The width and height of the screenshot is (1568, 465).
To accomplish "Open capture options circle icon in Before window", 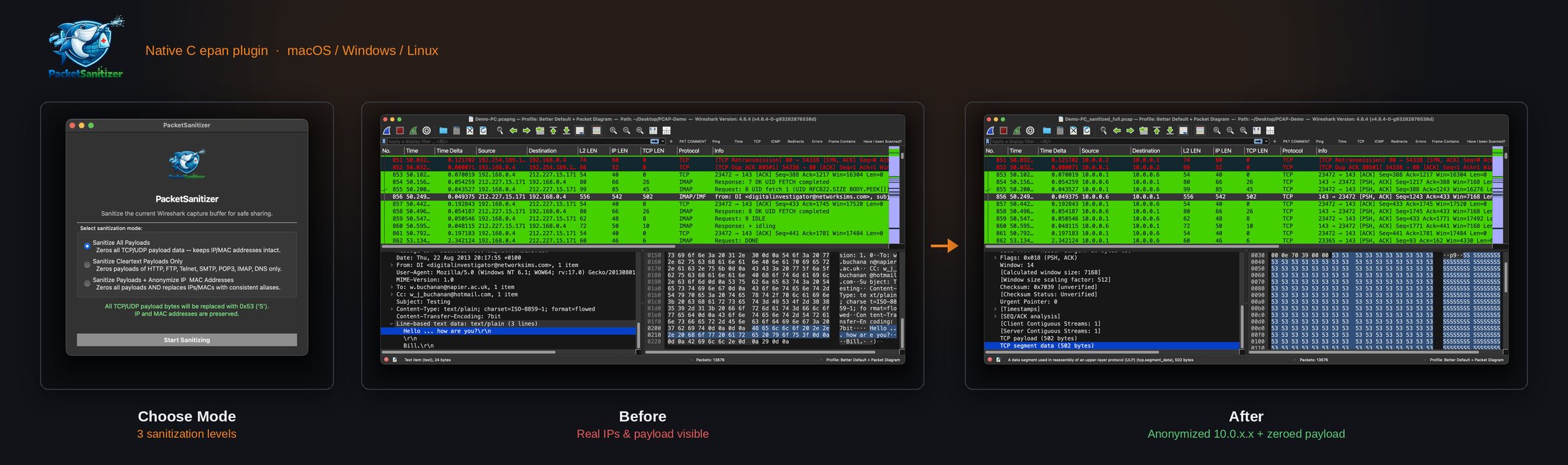I will [426, 130].
